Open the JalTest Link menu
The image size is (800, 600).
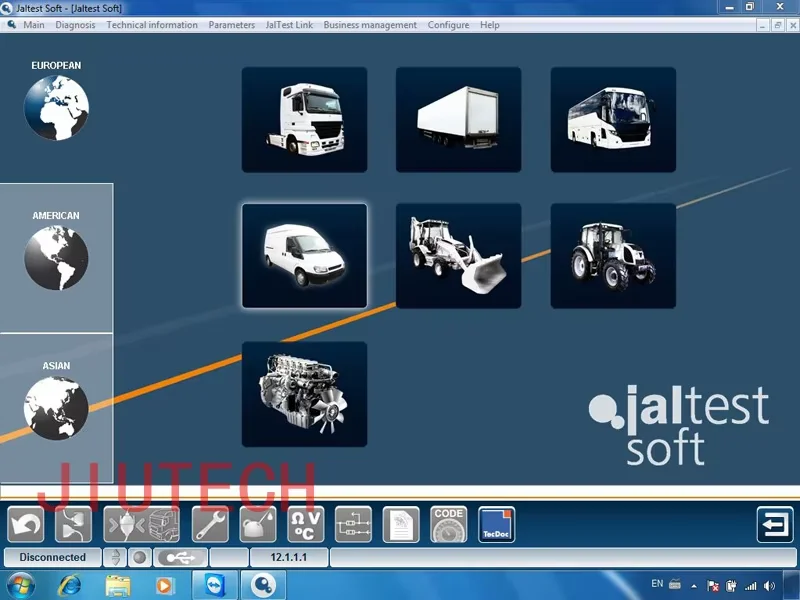[289, 25]
